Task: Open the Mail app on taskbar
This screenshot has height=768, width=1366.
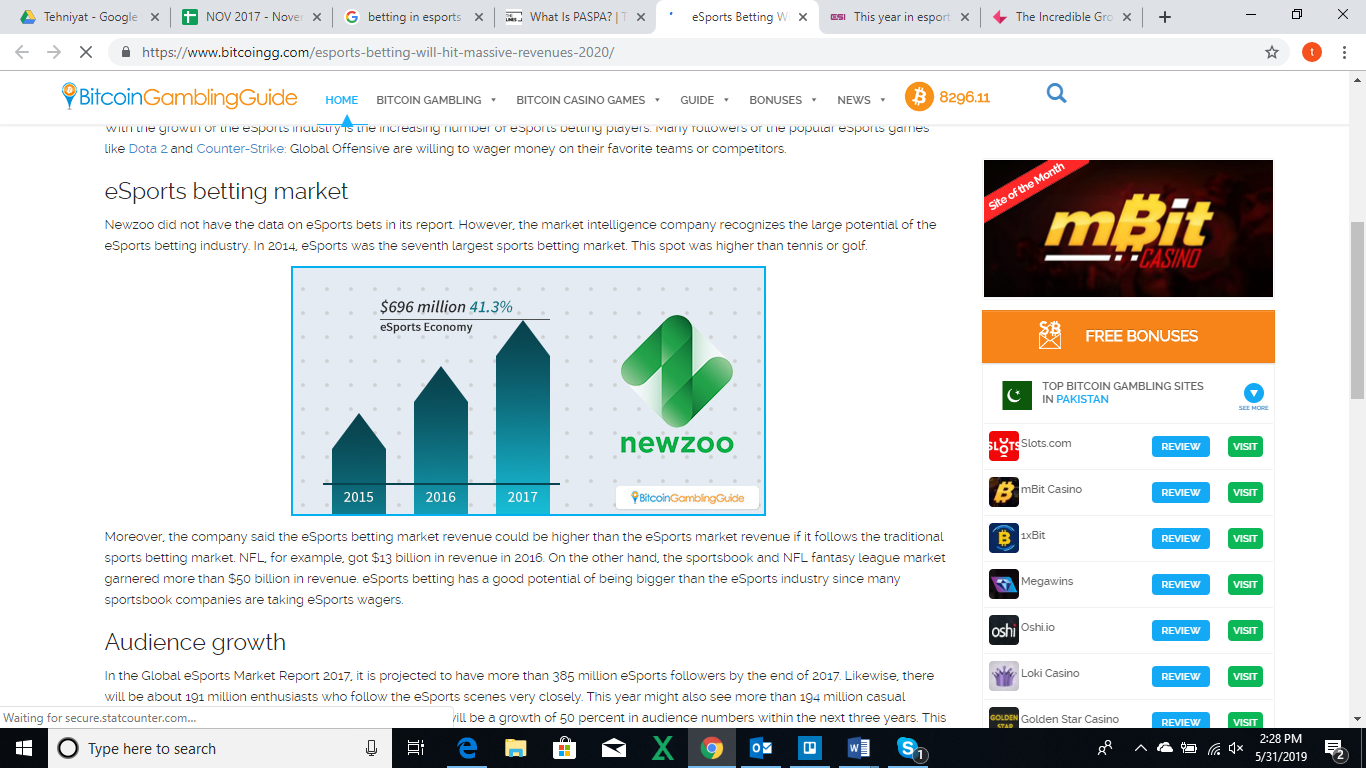Action: pos(613,748)
